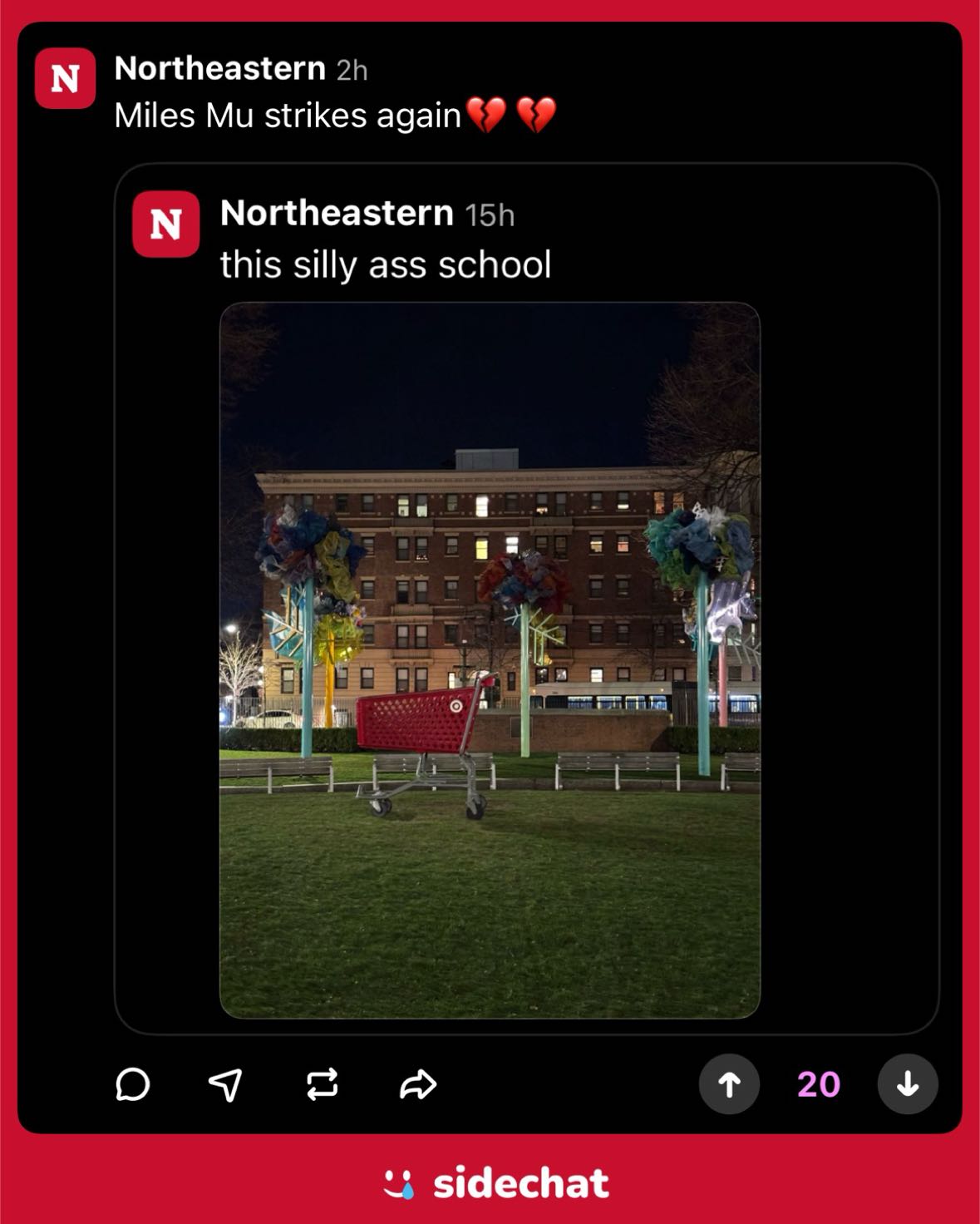Tap the Northeastern avatar on outer post
Image resolution: width=980 pixels, height=1224 pixels.
tap(65, 78)
